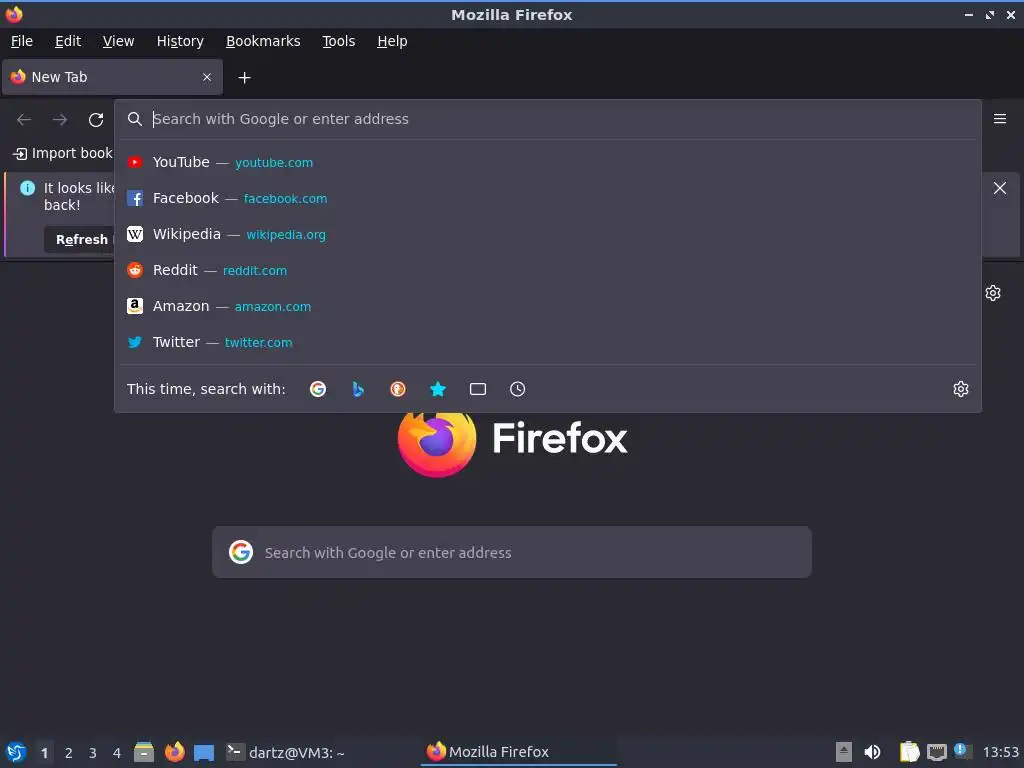Switch to workspace 1

click(x=44, y=753)
